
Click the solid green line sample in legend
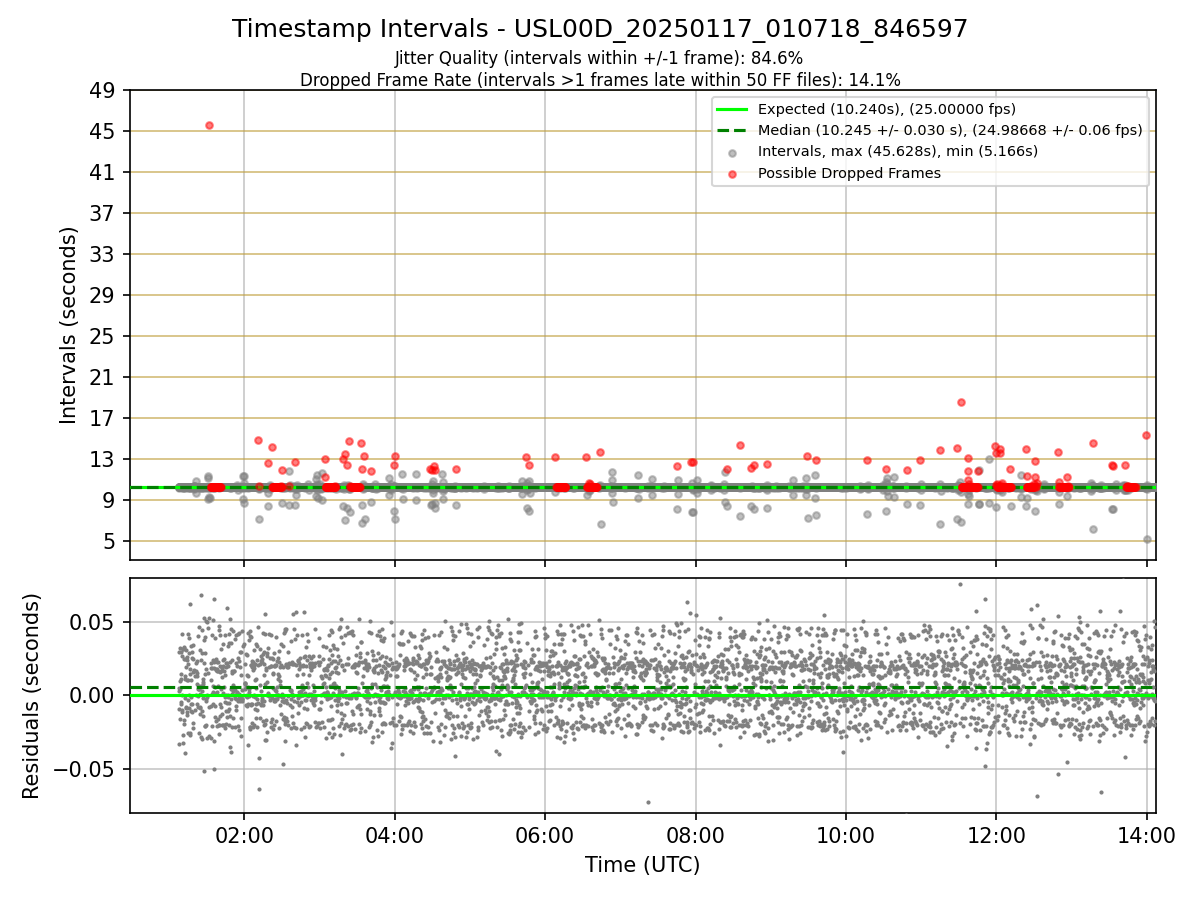point(733,109)
